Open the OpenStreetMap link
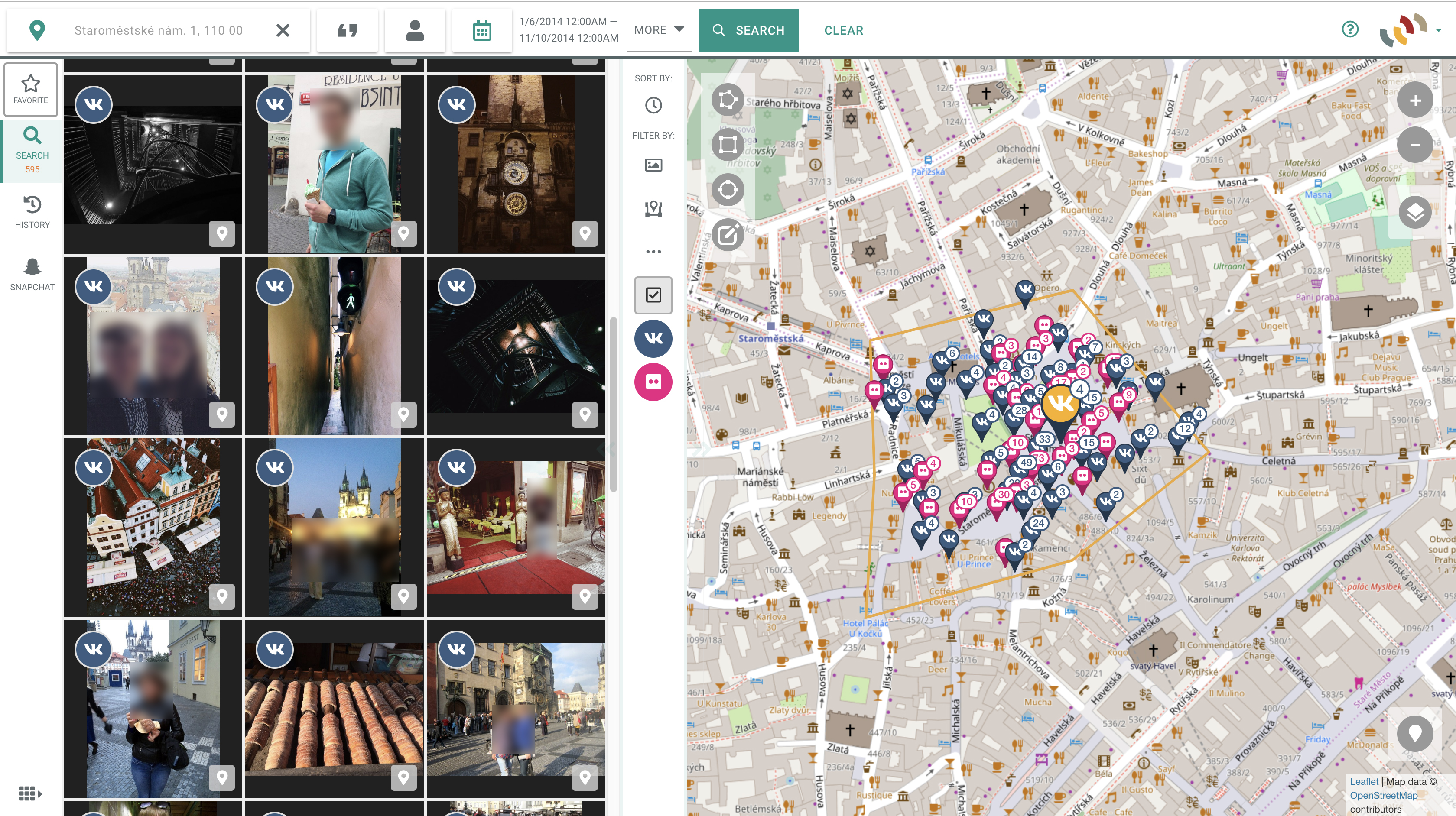The image size is (1456, 816). tap(1383, 795)
